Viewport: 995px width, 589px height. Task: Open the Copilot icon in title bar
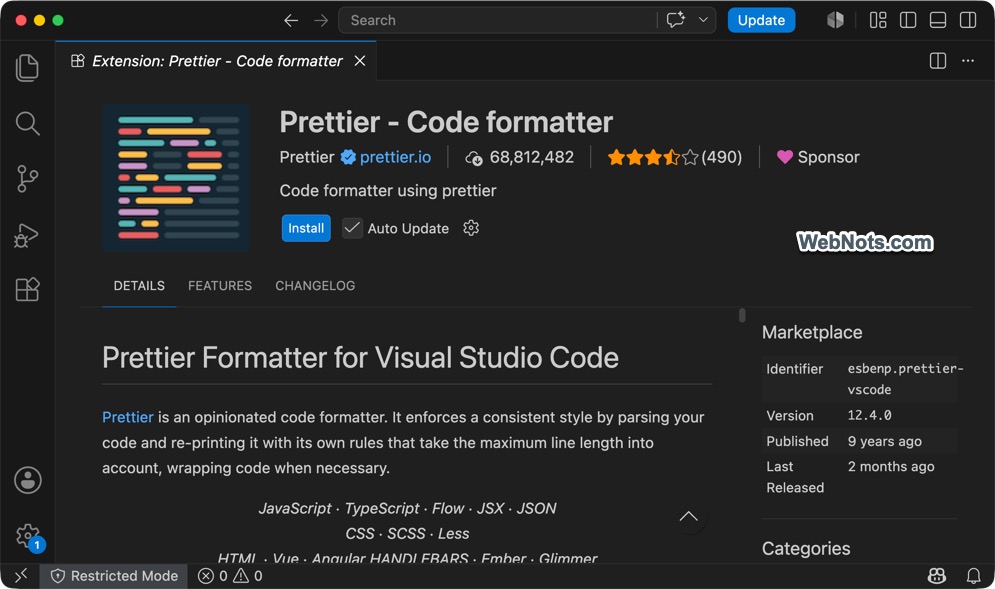(x=835, y=20)
